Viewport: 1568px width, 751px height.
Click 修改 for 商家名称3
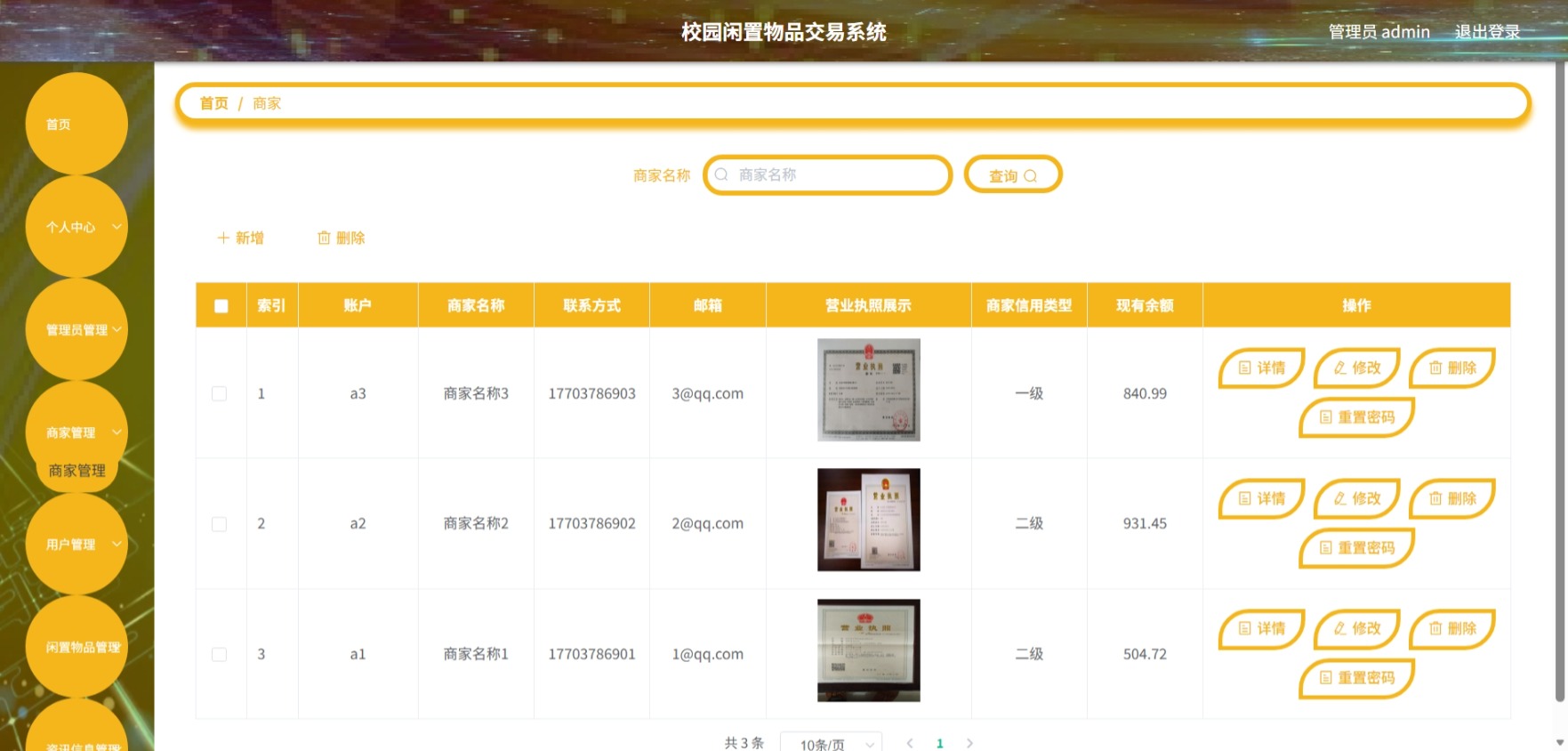pyautogui.click(x=1357, y=367)
